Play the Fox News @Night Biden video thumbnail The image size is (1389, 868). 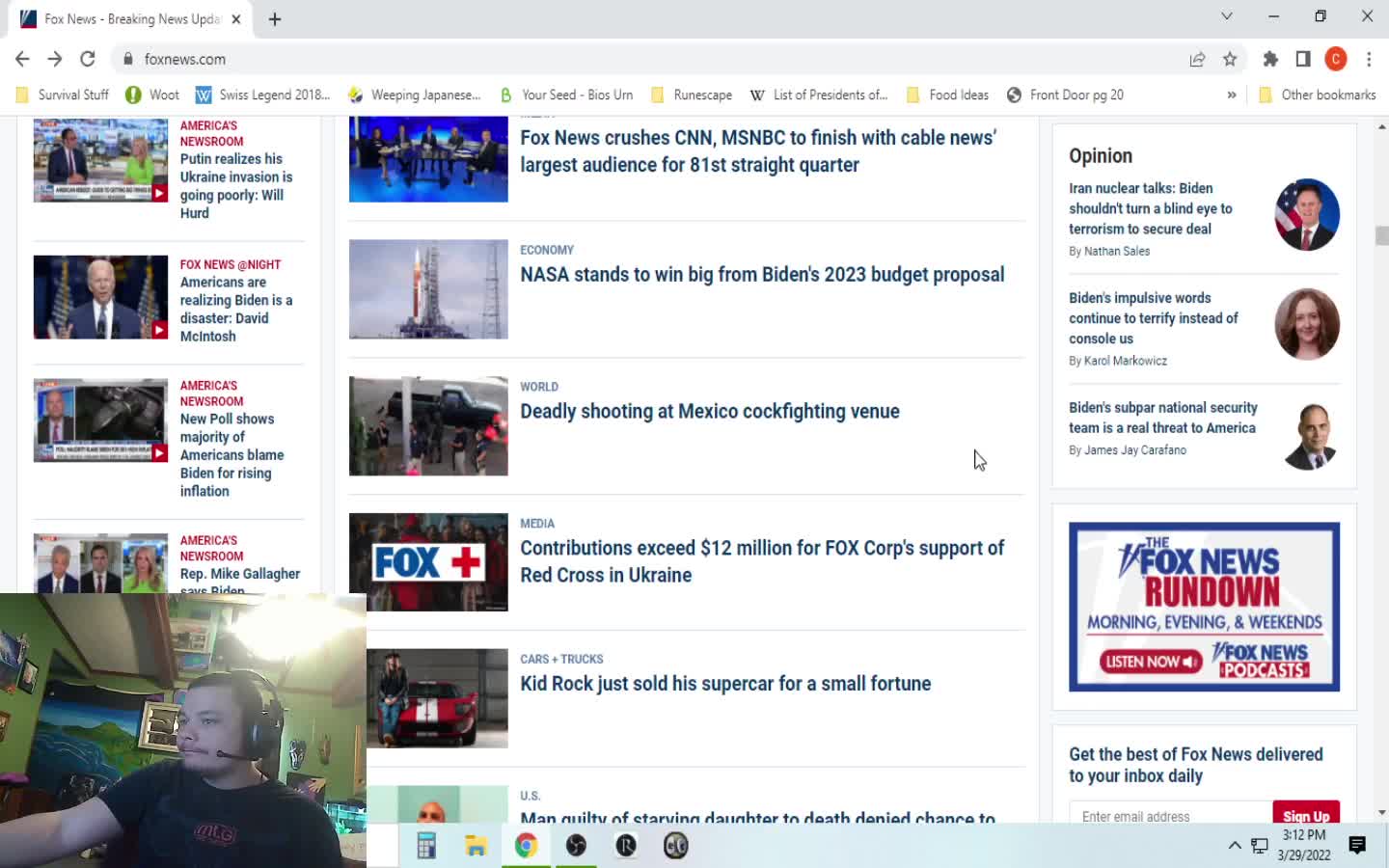(100, 297)
